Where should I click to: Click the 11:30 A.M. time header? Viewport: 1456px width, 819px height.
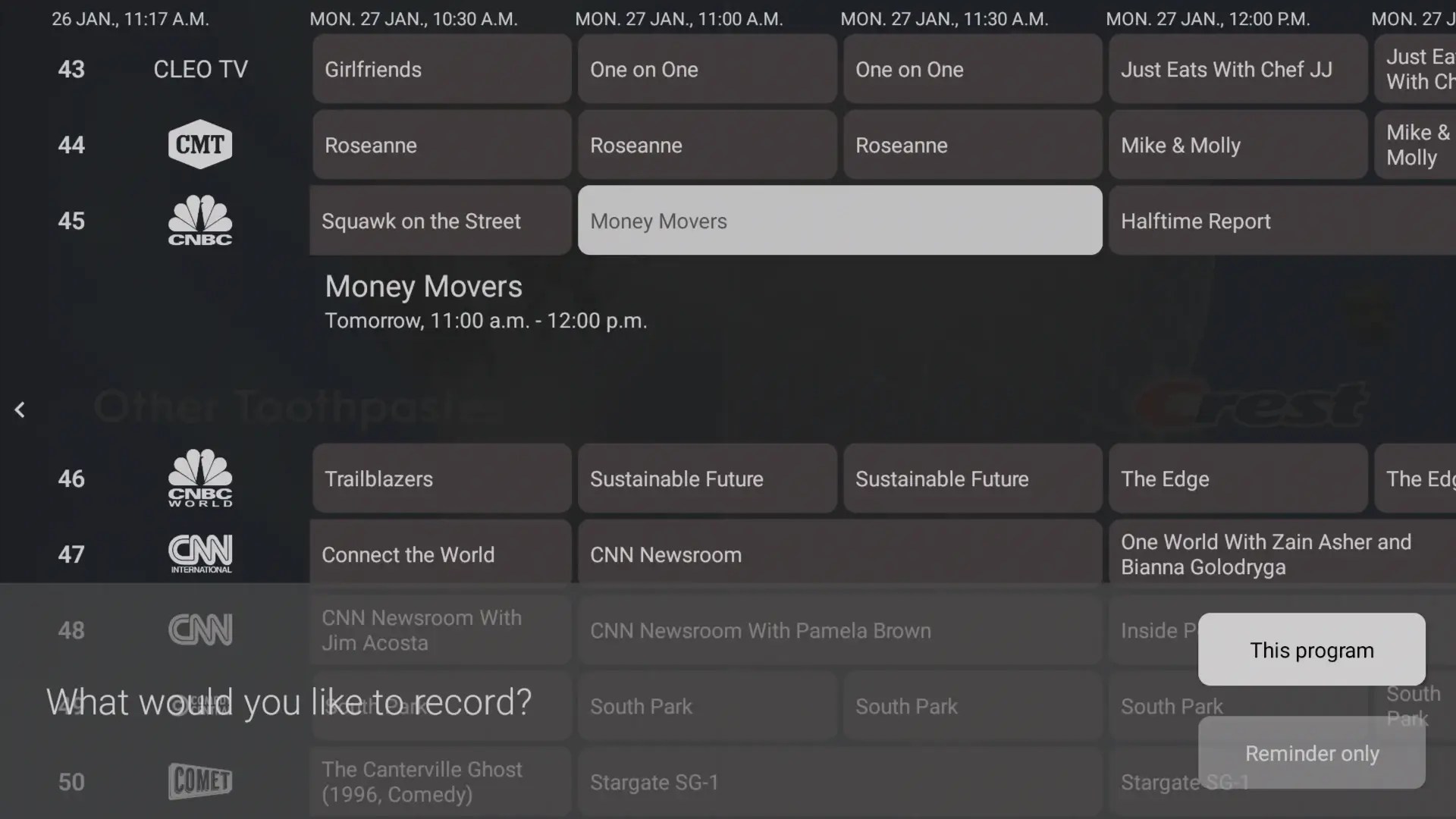945,19
